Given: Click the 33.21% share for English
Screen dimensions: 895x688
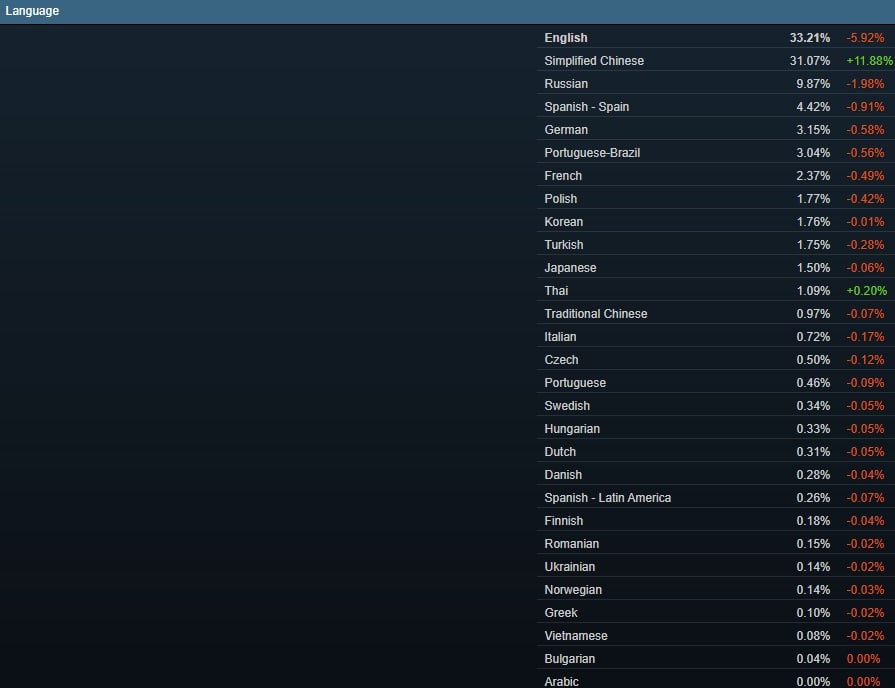Looking at the screenshot, I should coord(809,38).
